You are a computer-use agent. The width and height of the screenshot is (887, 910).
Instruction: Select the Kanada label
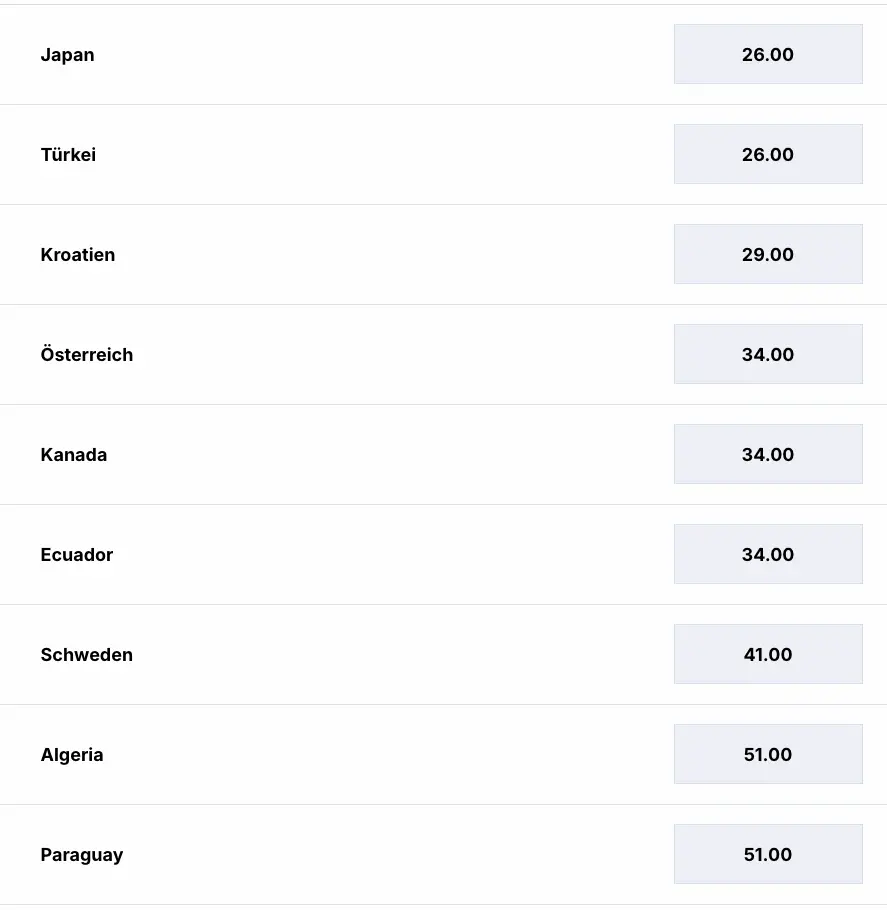click(x=73, y=455)
